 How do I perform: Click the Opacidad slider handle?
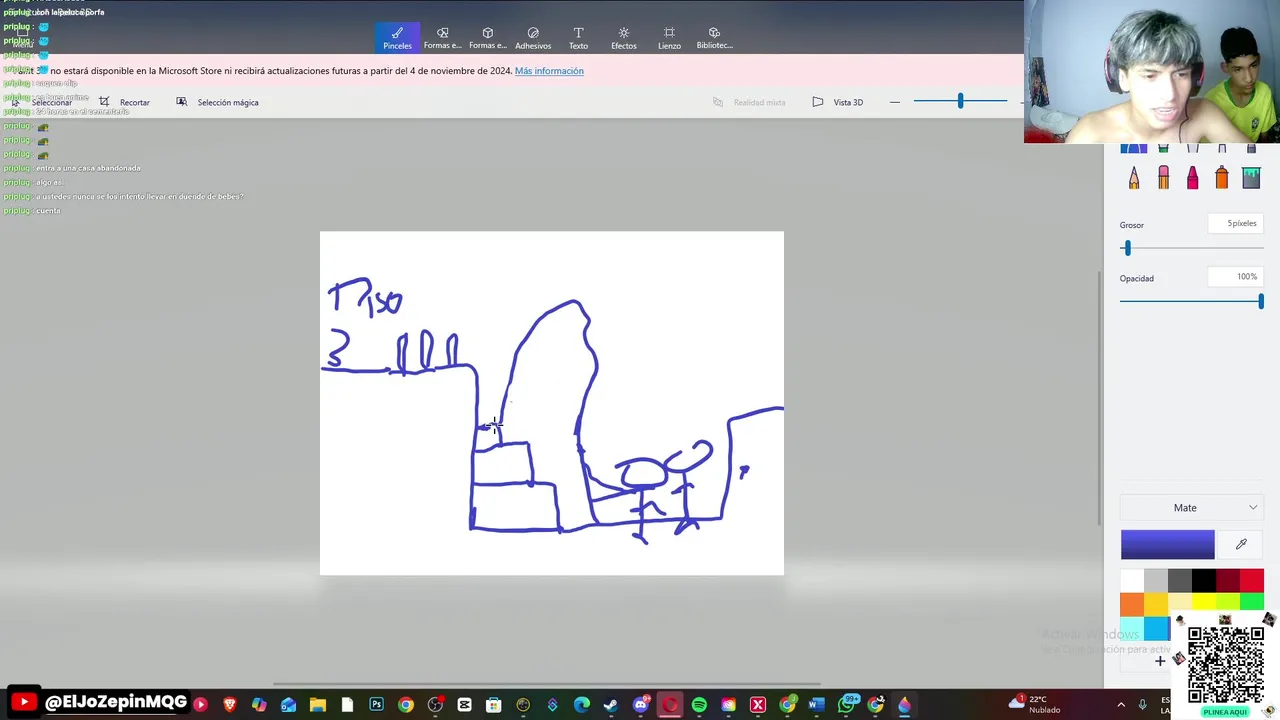[1260, 301]
